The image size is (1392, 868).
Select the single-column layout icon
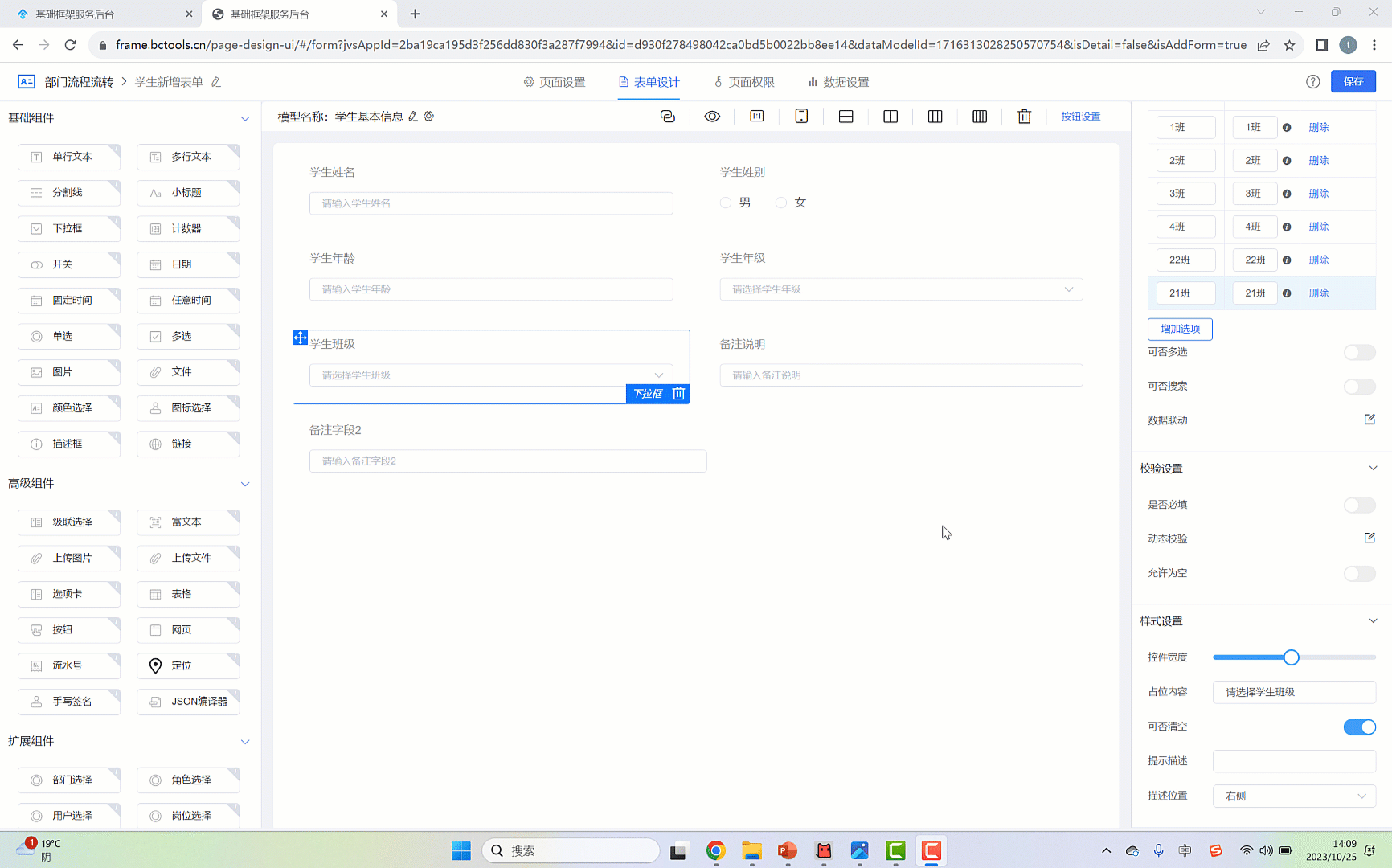845,117
